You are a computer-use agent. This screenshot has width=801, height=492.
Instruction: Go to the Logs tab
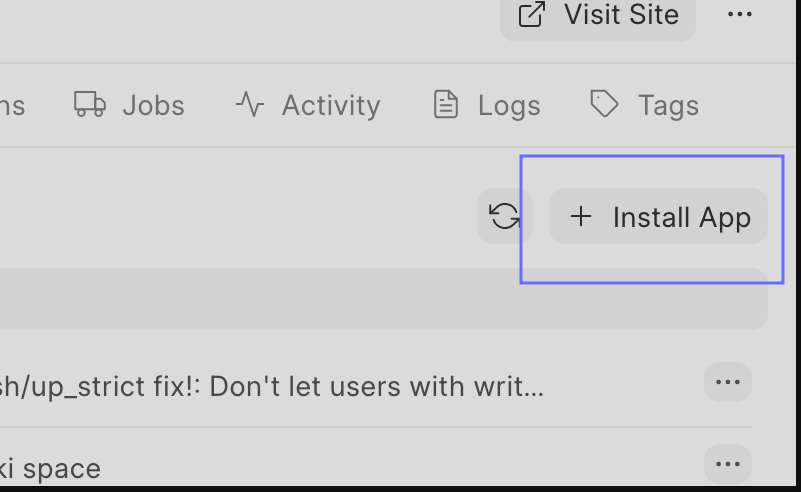pyautogui.click(x=508, y=105)
